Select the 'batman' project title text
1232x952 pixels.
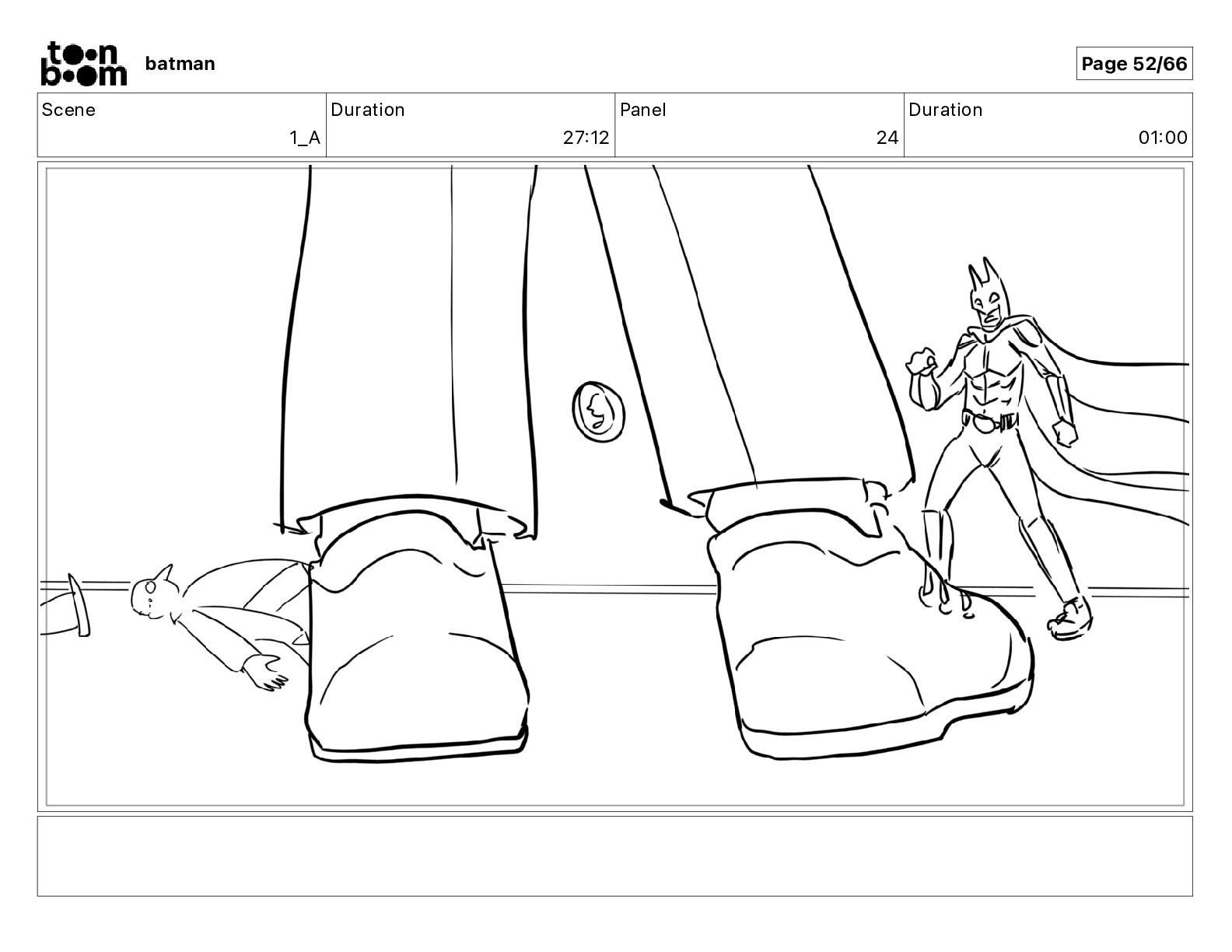pyautogui.click(x=180, y=64)
